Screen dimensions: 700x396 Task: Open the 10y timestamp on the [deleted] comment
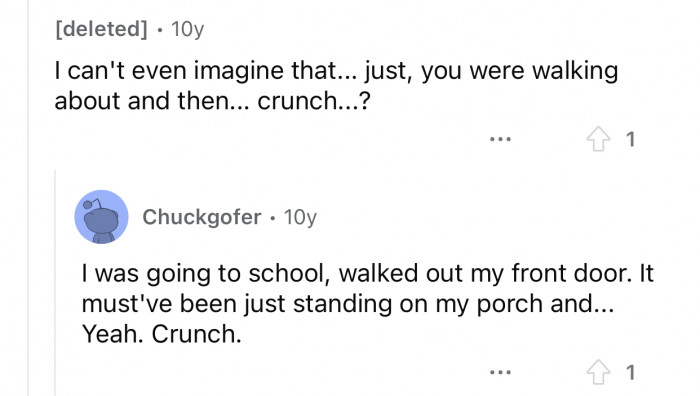point(188,29)
